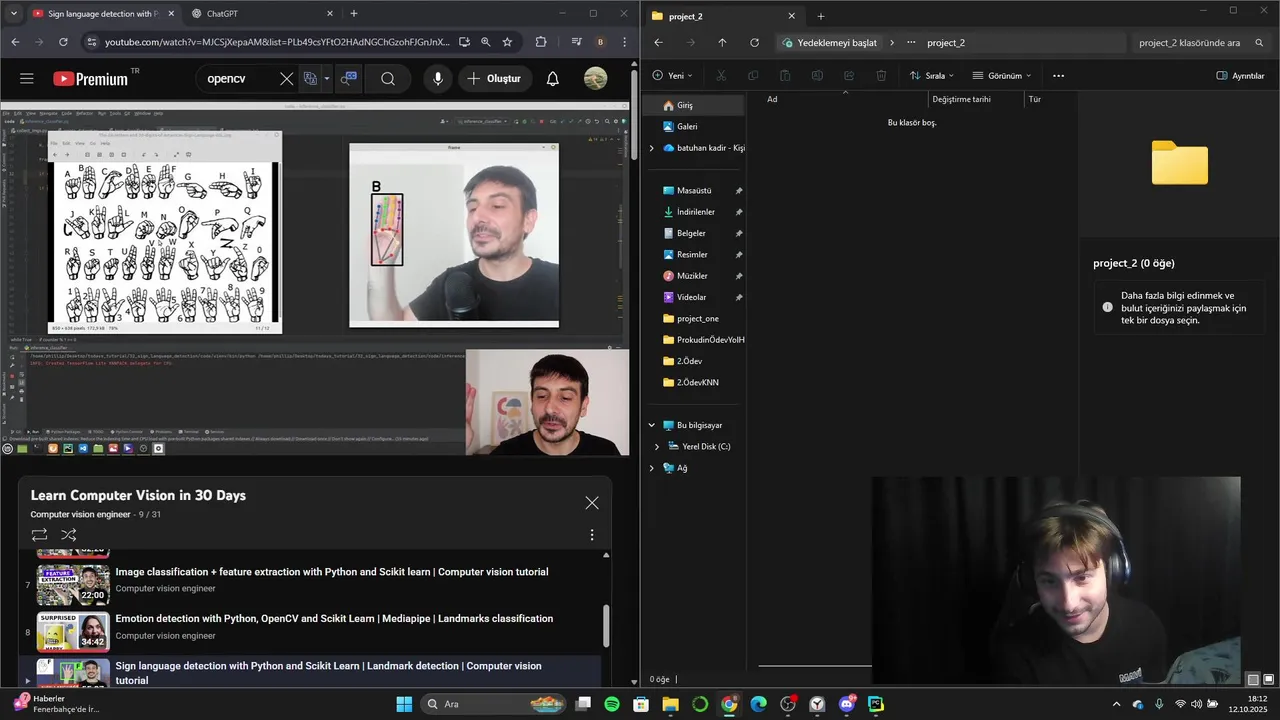The width and height of the screenshot is (1280, 720).
Task: Go back in the Chrome browser
Action: point(16,42)
